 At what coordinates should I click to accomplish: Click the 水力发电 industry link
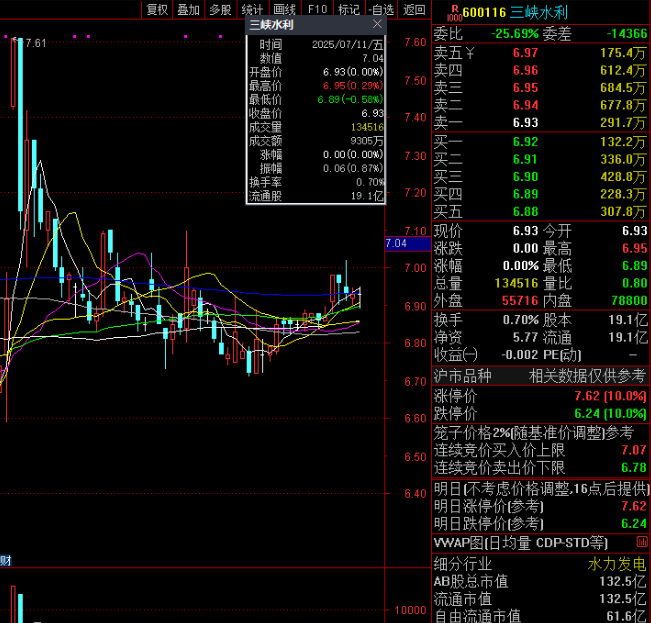coord(617,564)
